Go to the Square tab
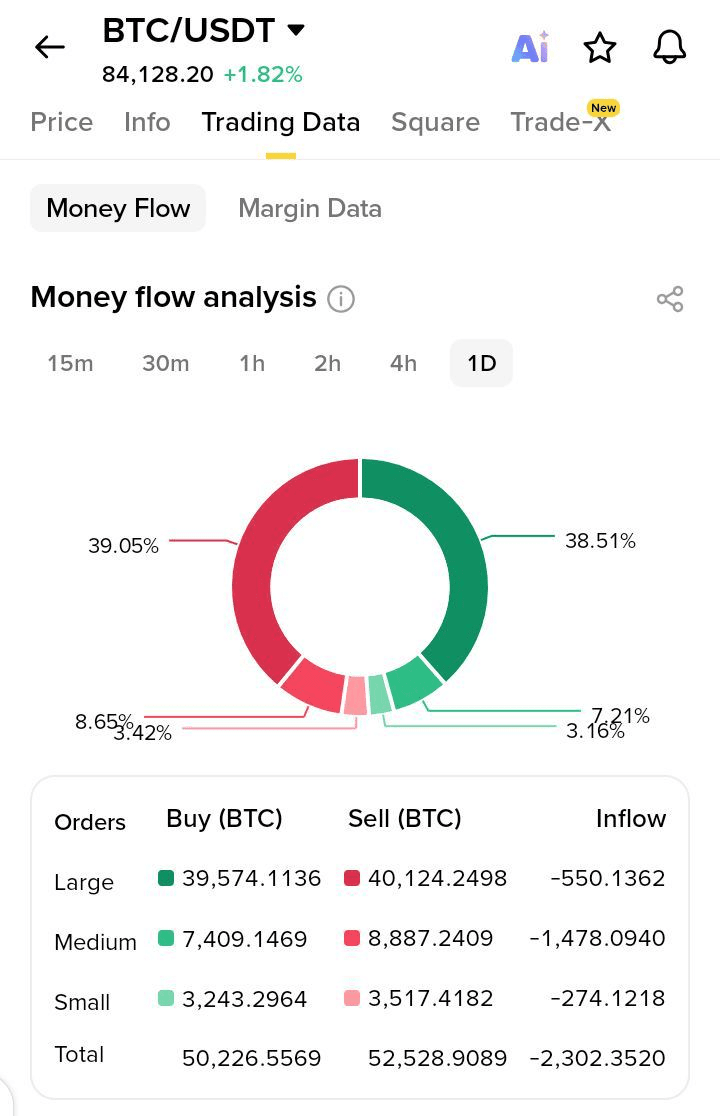The height and width of the screenshot is (1116, 720). pyautogui.click(x=435, y=122)
